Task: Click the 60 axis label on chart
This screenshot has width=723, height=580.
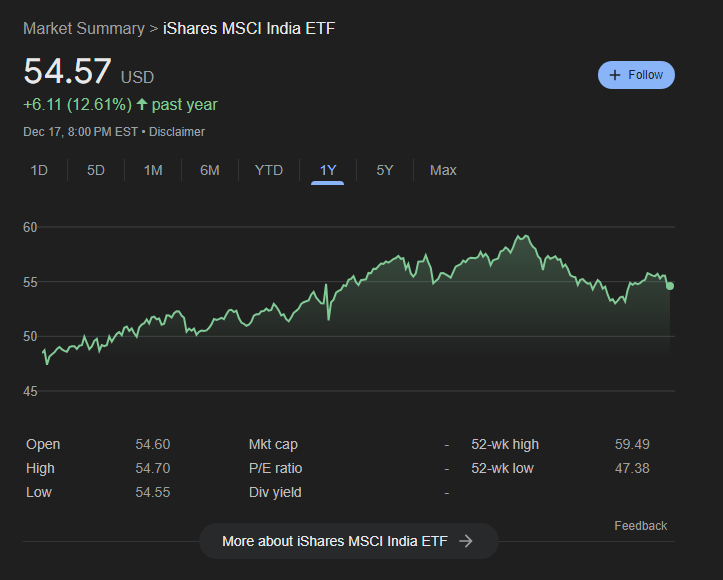Action: click(30, 227)
